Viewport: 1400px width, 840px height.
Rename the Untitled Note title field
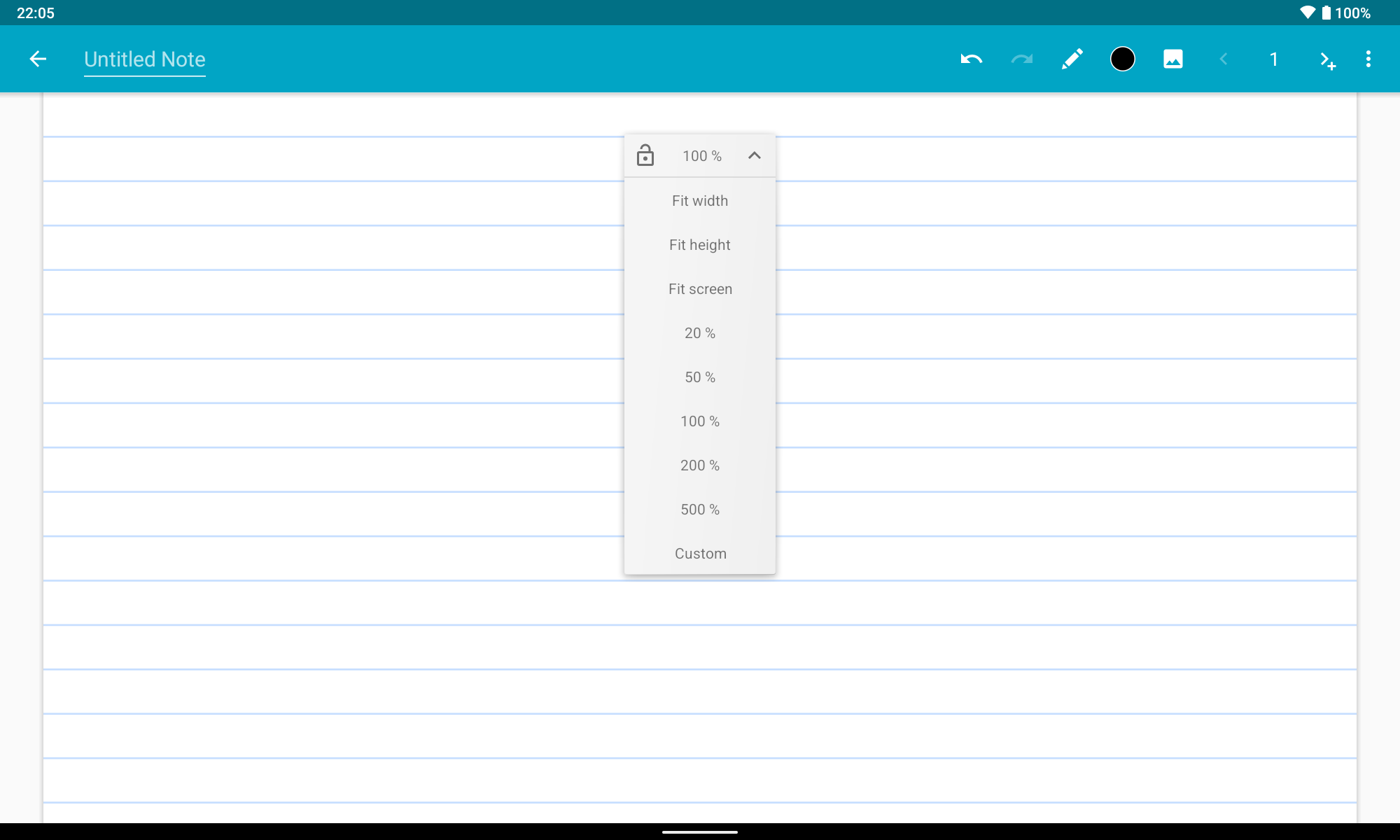tap(144, 59)
